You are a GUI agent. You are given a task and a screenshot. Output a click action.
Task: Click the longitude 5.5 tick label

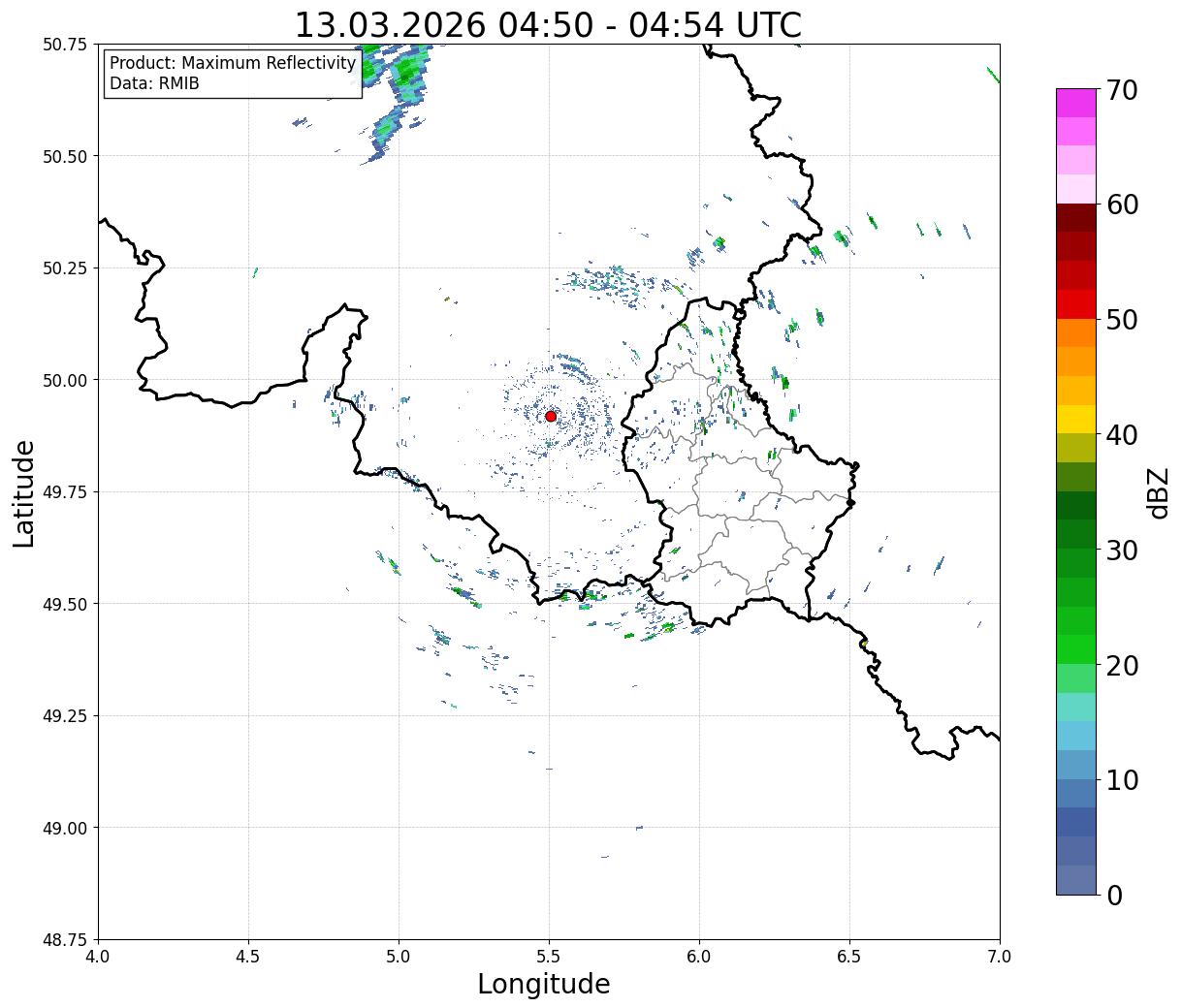point(549,956)
